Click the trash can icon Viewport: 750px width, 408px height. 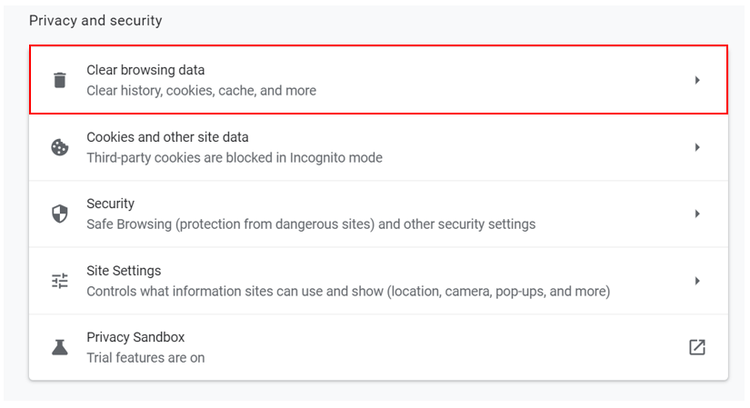[x=60, y=80]
